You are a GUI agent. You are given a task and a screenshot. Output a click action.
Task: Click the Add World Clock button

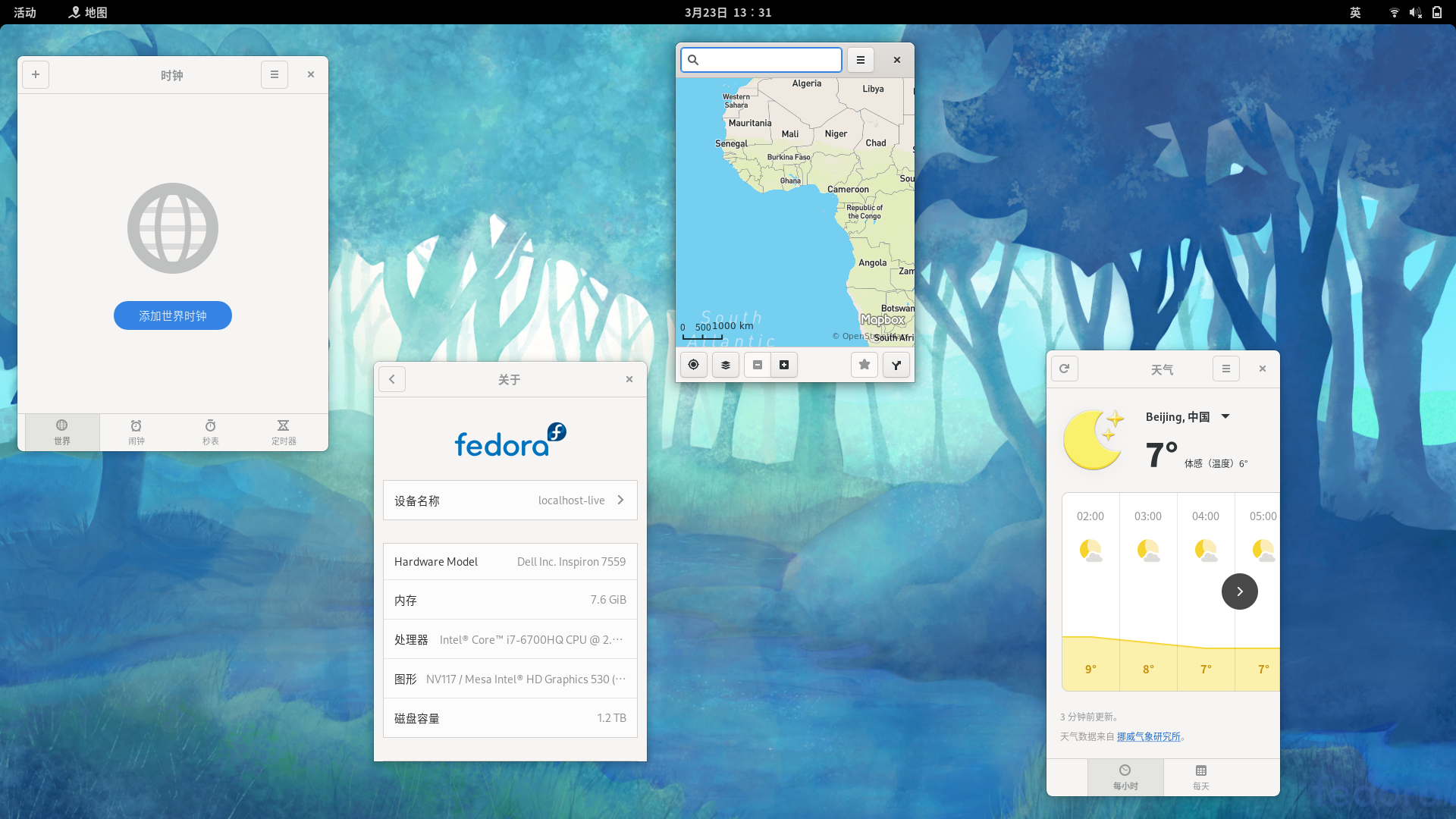point(173,315)
